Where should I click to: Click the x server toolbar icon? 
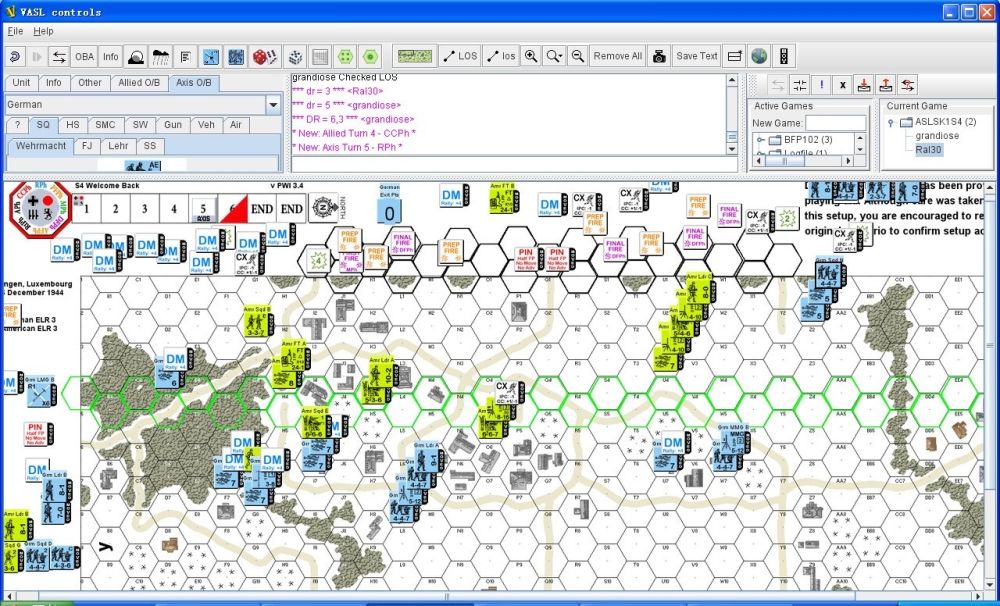coord(842,85)
